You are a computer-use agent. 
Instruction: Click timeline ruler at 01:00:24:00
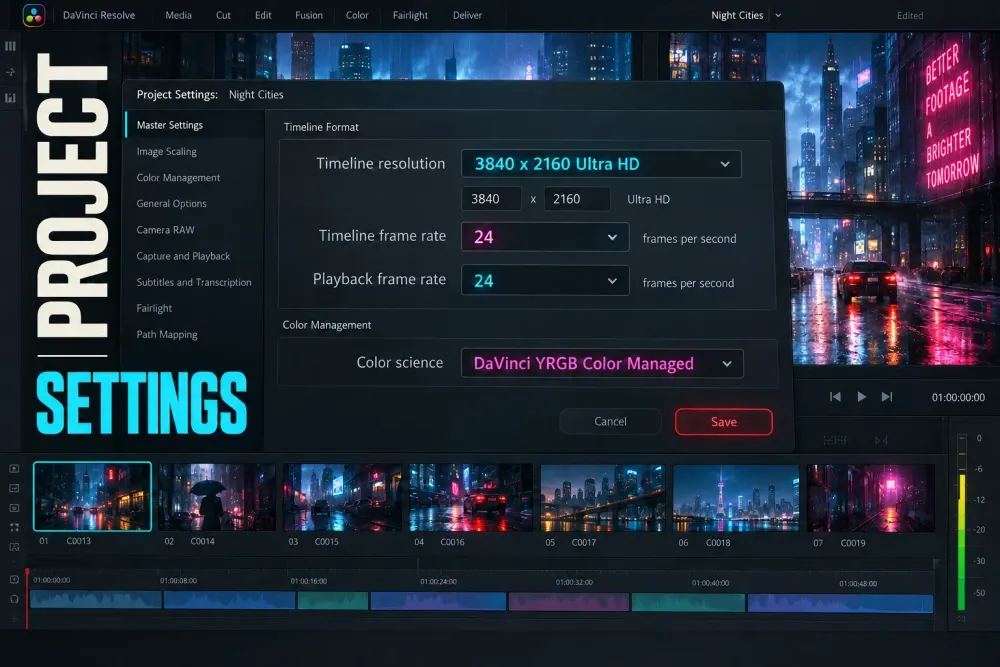(438, 582)
